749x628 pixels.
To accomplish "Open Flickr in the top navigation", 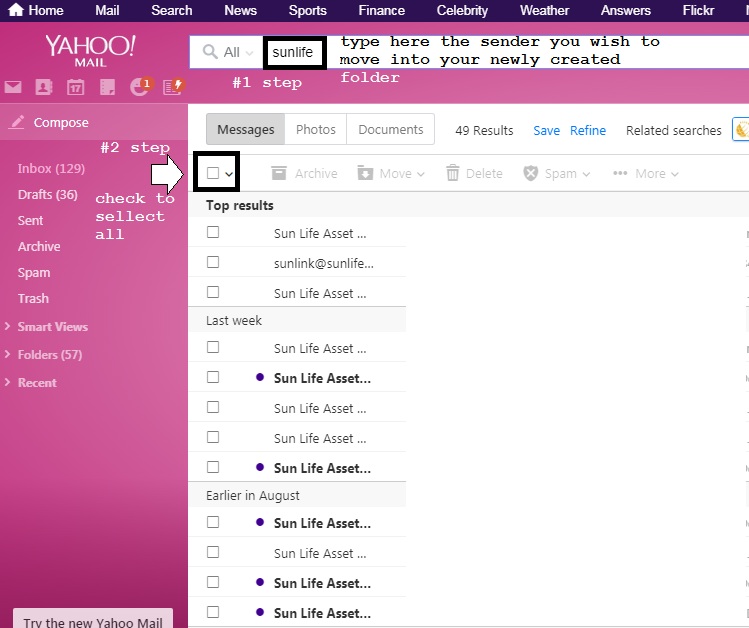I will [x=698, y=10].
